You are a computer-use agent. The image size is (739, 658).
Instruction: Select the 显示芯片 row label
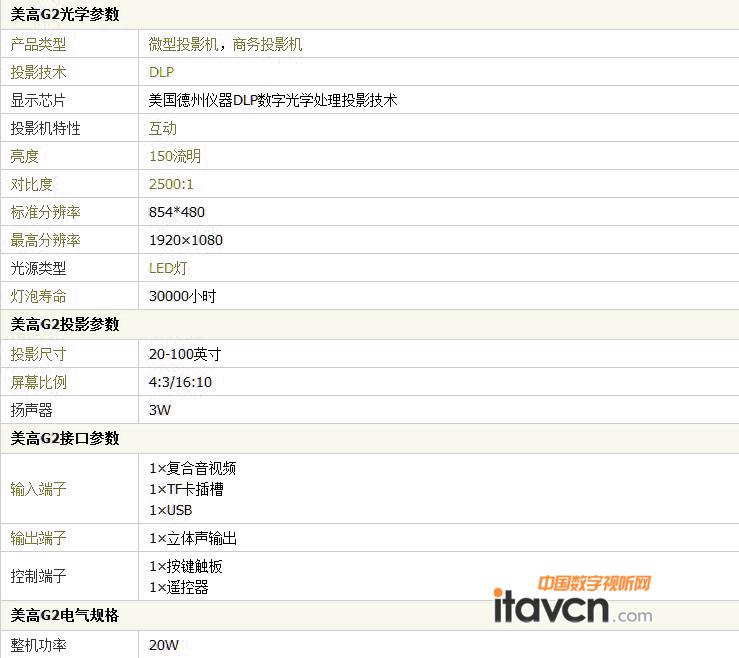click(38, 100)
